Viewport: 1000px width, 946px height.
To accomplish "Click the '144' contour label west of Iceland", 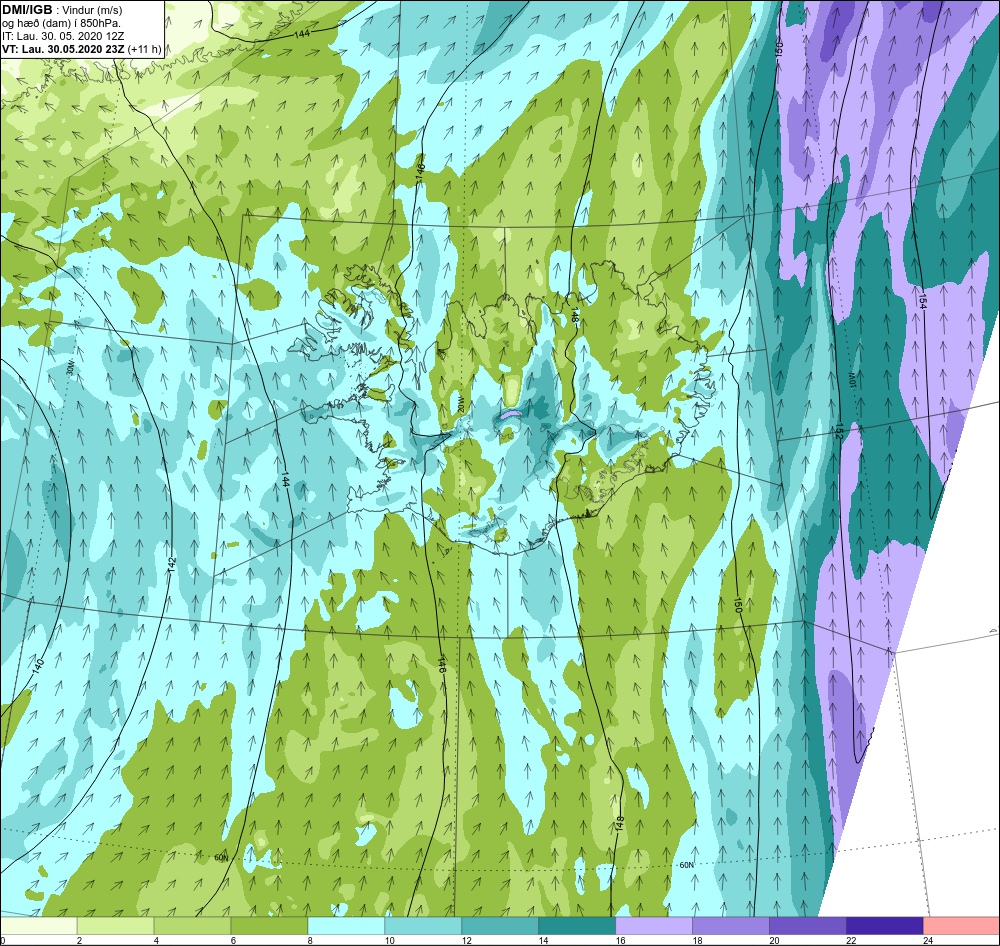I will [284, 480].
